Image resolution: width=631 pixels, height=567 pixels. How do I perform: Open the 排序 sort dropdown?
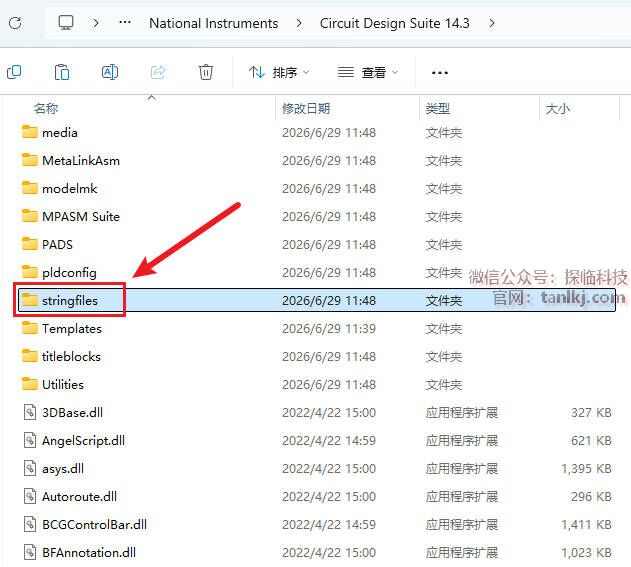coord(279,72)
